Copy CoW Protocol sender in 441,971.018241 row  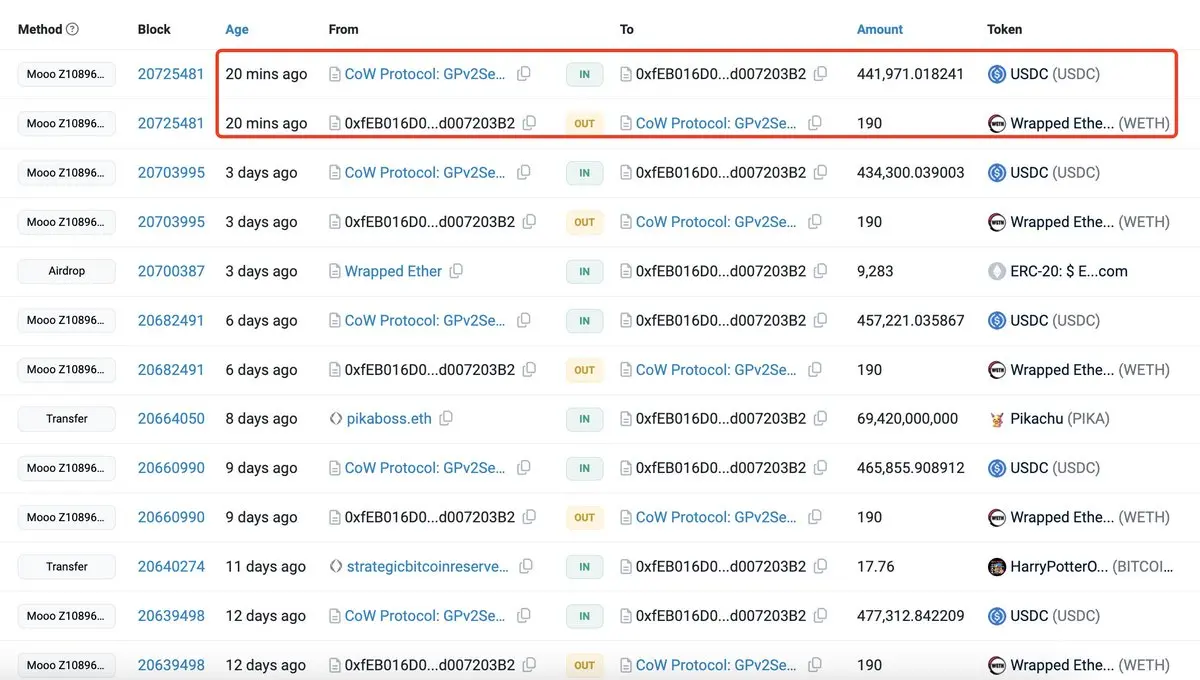[524, 74]
